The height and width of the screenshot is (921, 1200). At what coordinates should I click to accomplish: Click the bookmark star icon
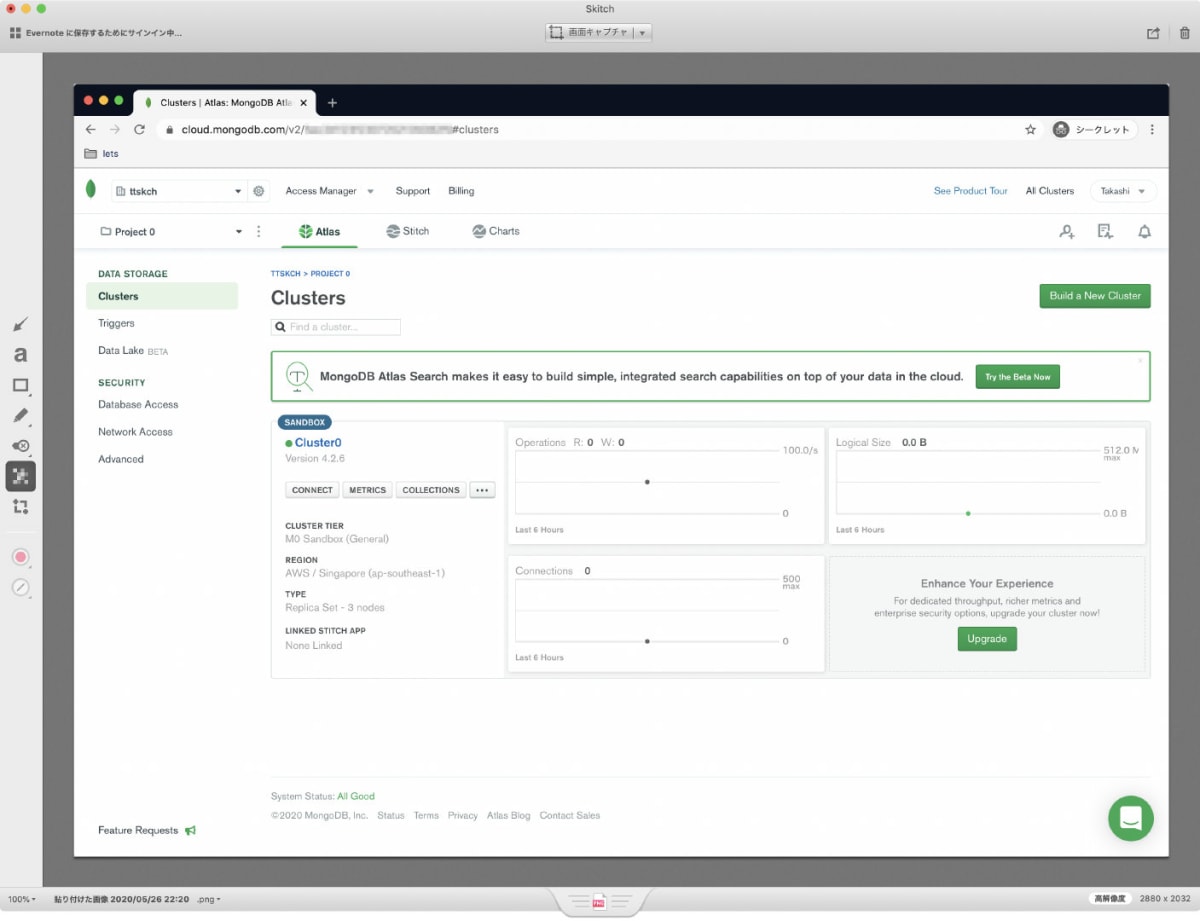tap(1030, 129)
